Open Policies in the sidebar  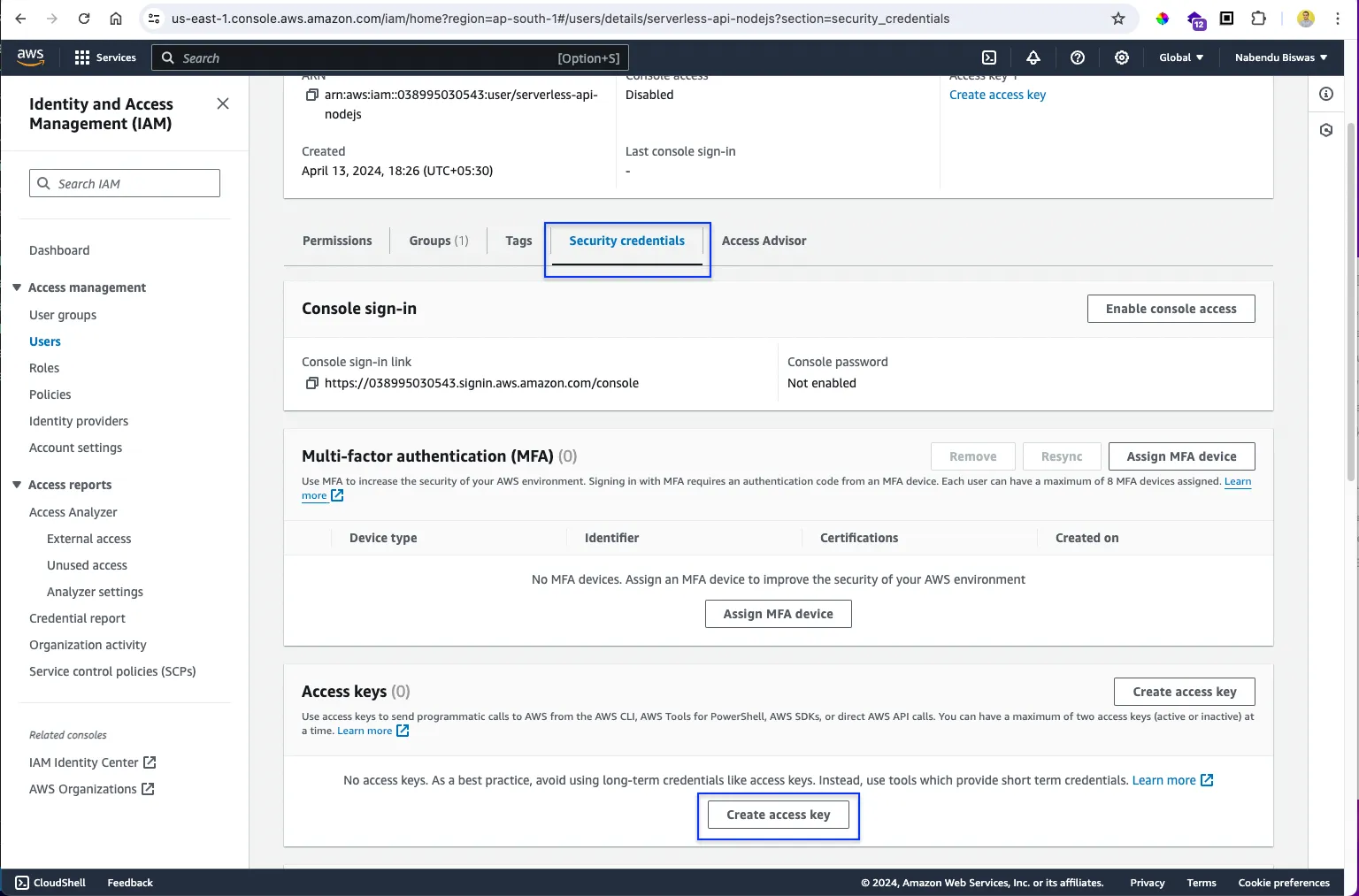pos(50,394)
